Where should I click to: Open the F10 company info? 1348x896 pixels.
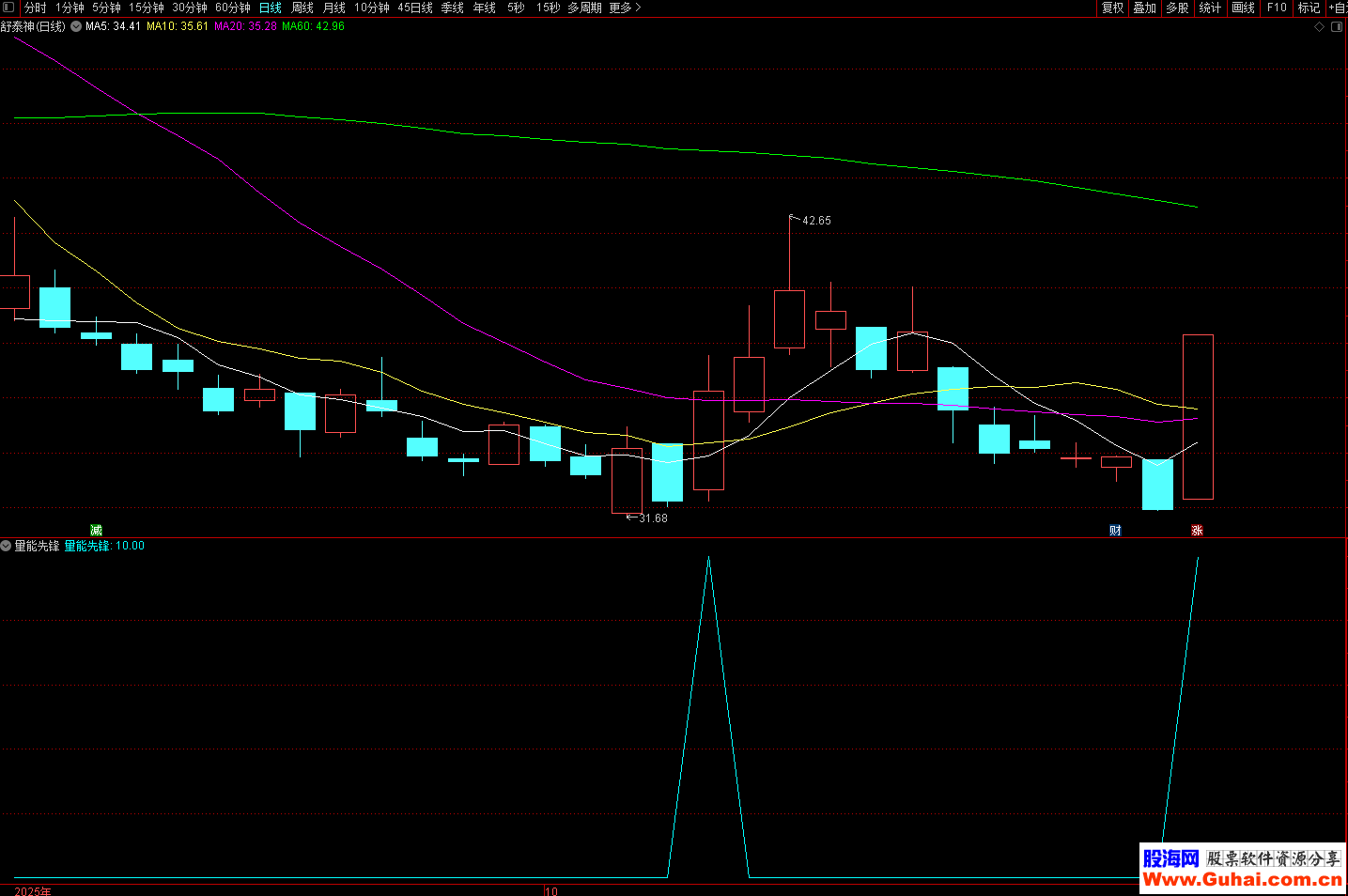1277,8
